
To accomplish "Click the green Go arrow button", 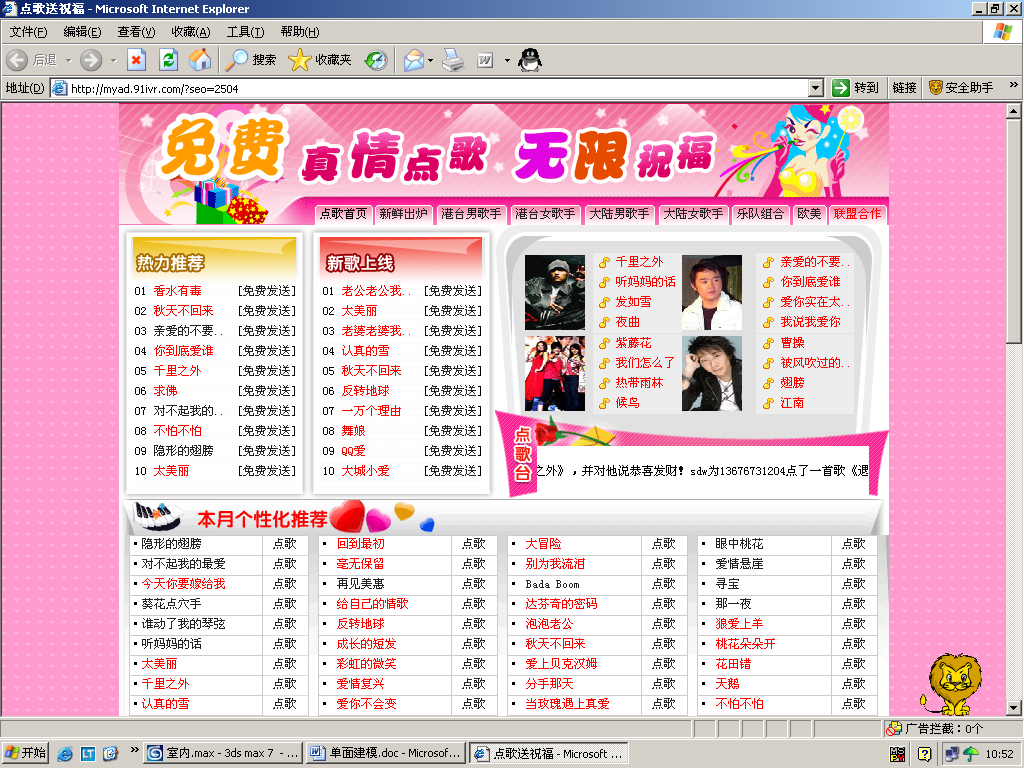I will tap(840, 88).
